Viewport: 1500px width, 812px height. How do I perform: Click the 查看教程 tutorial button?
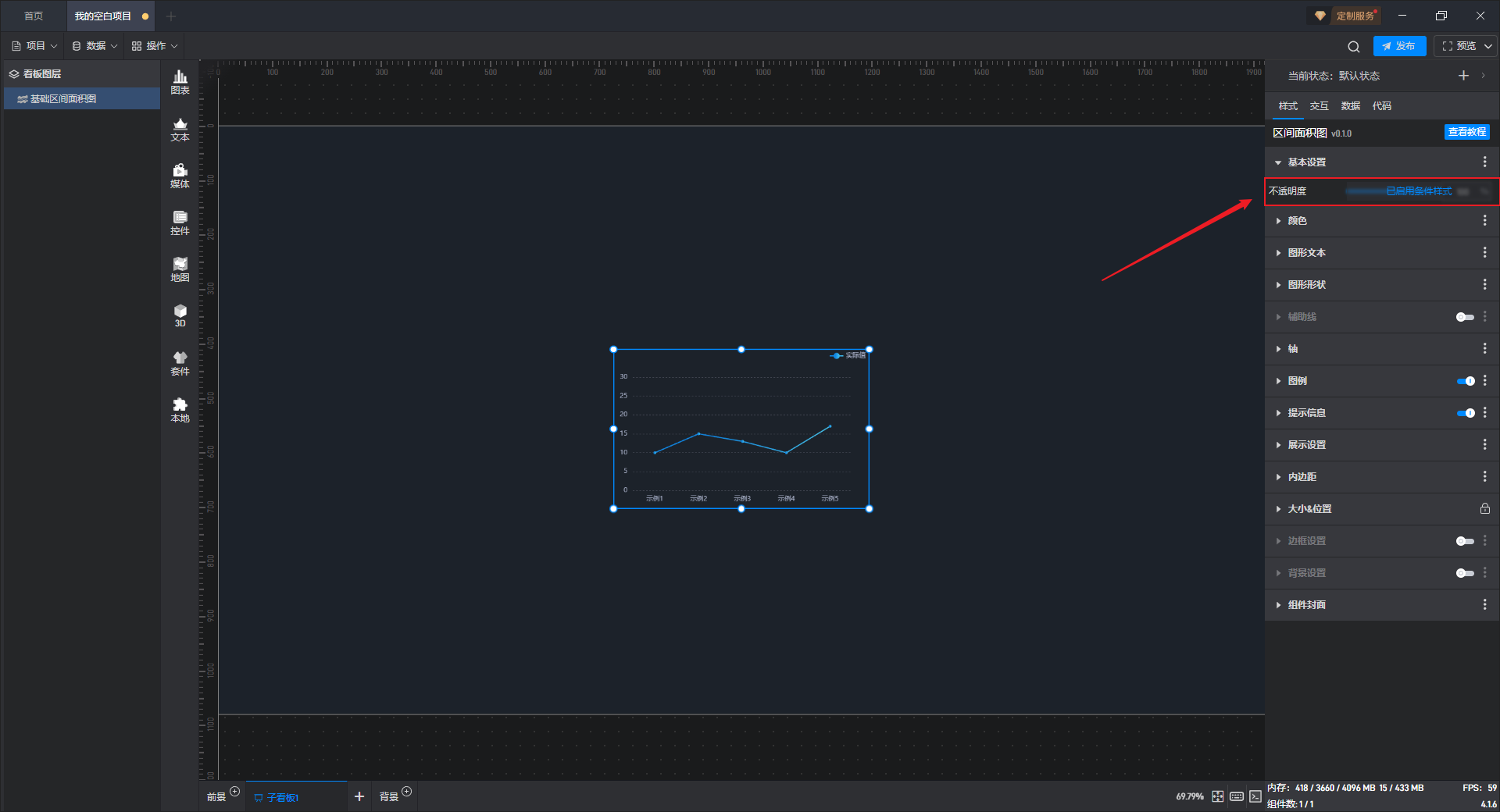[1466, 132]
